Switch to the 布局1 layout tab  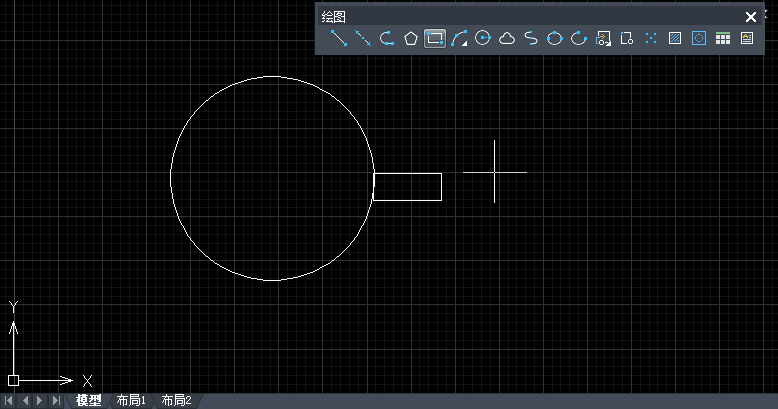point(131,401)
